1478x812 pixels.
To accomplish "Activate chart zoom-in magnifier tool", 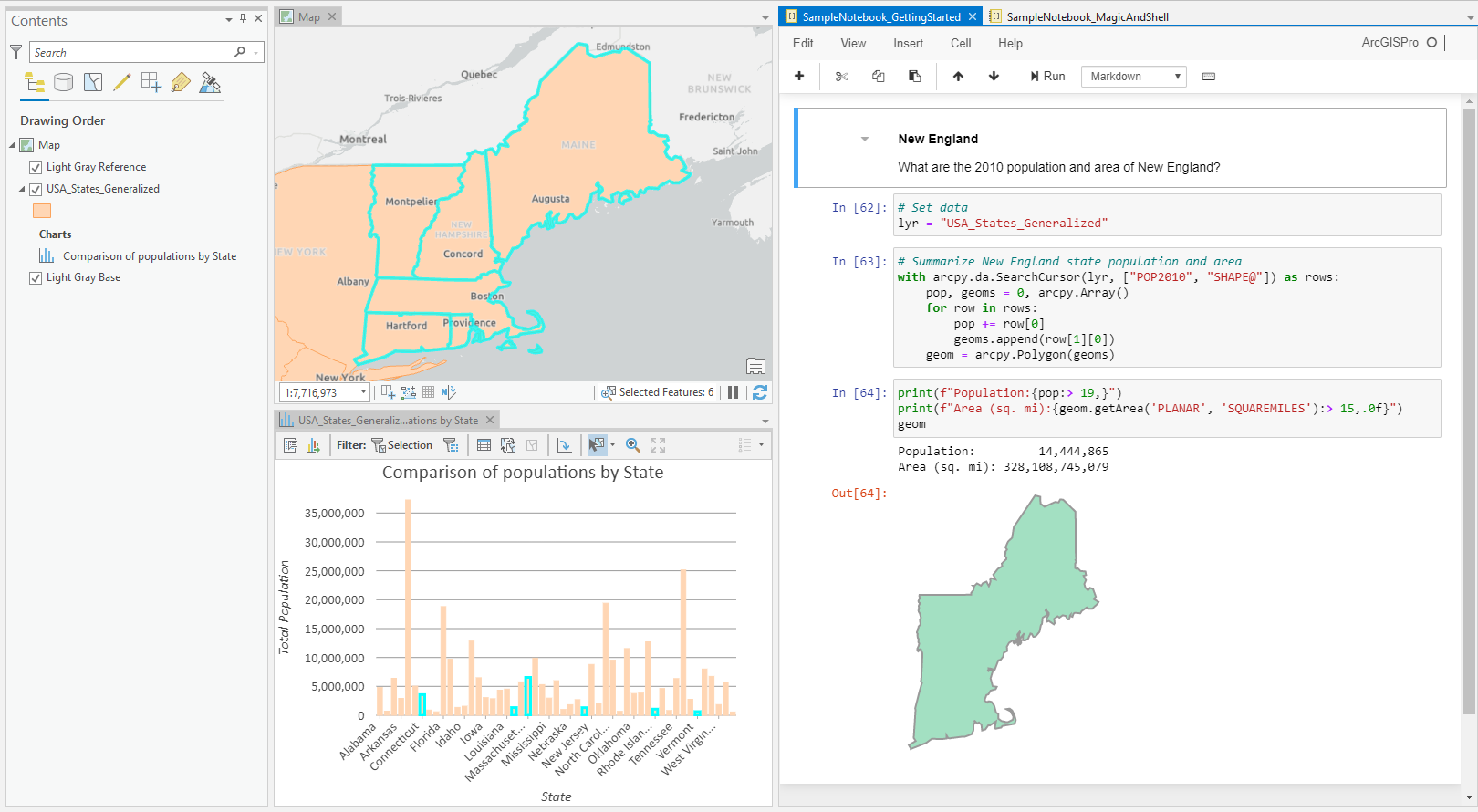I will tap(632, 445).
